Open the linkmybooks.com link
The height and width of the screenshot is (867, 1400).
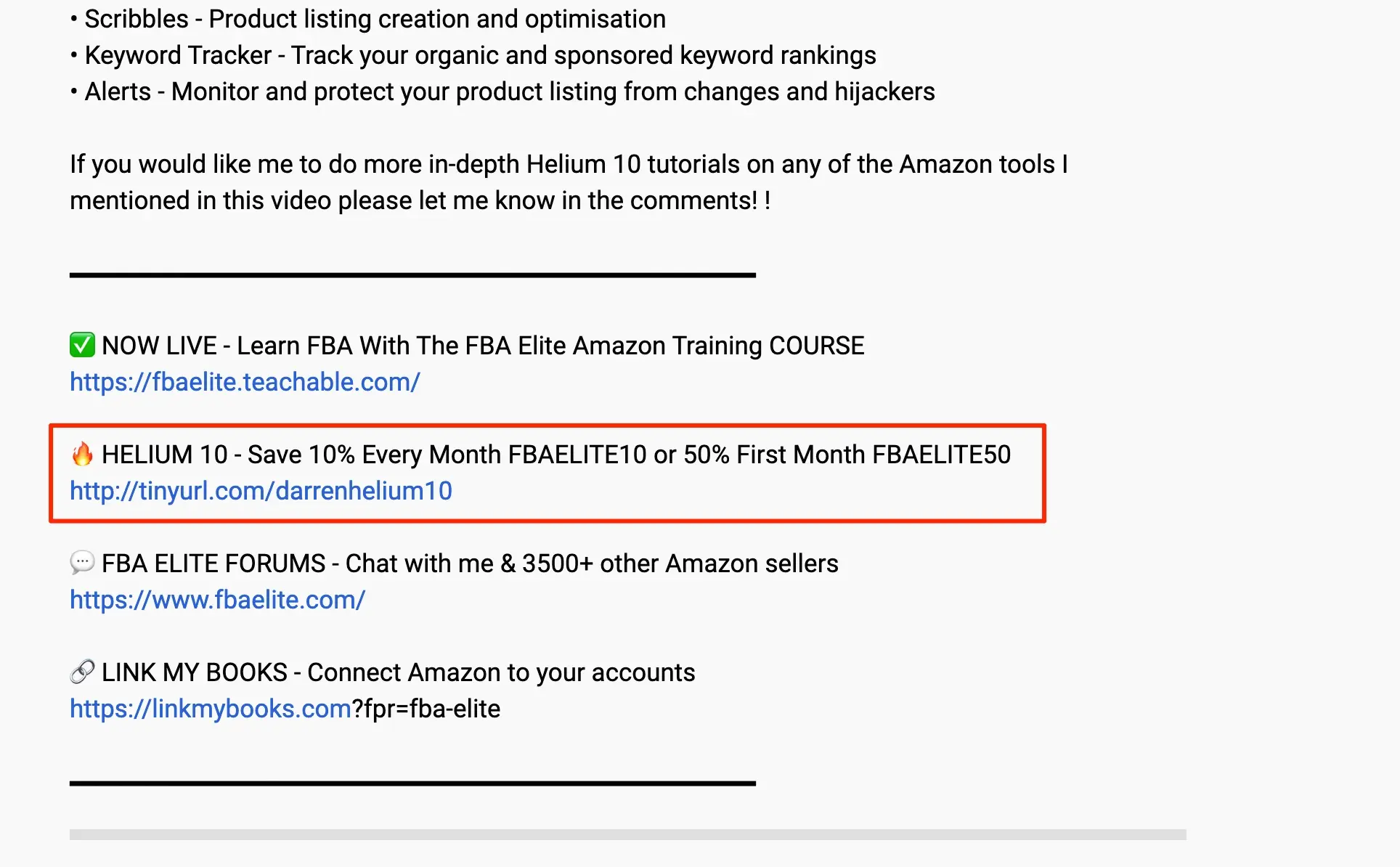[211, 709]
